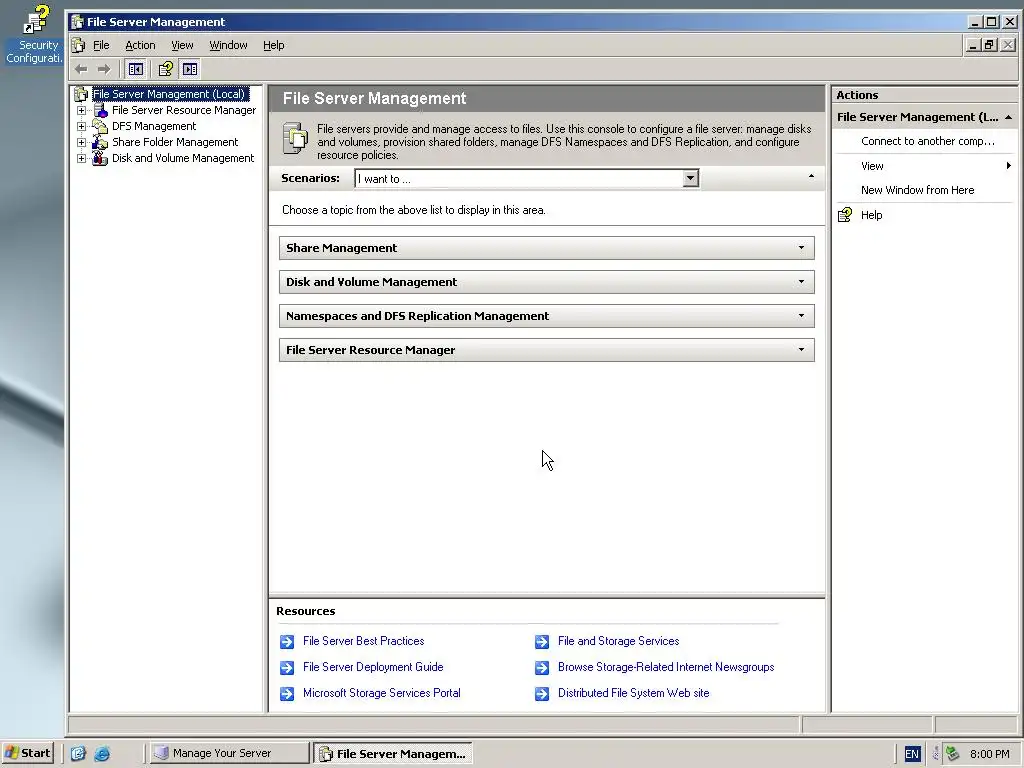Screen dimensions: 1024x768
Task: Click the Help toolbar icon with question mark
Action: (x=166, y=69)
